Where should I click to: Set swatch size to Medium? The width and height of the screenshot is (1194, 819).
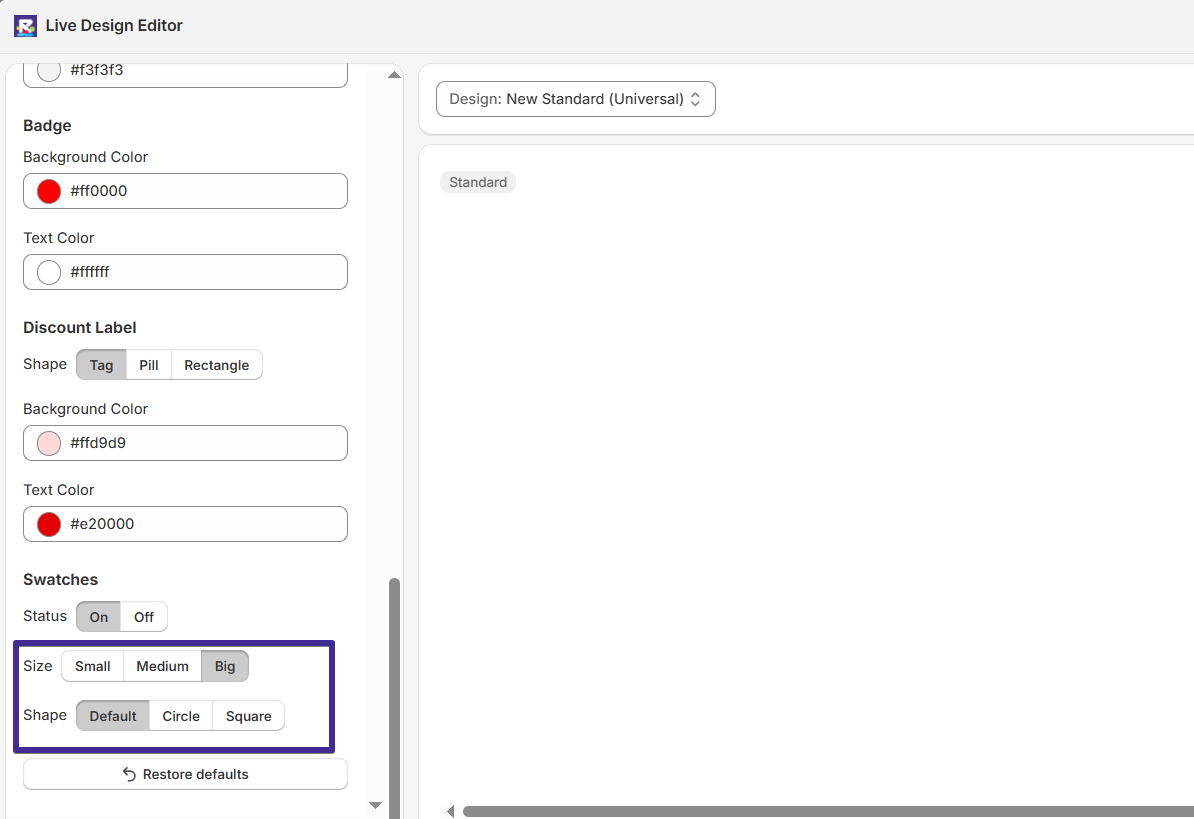click(x=162, y=667)
